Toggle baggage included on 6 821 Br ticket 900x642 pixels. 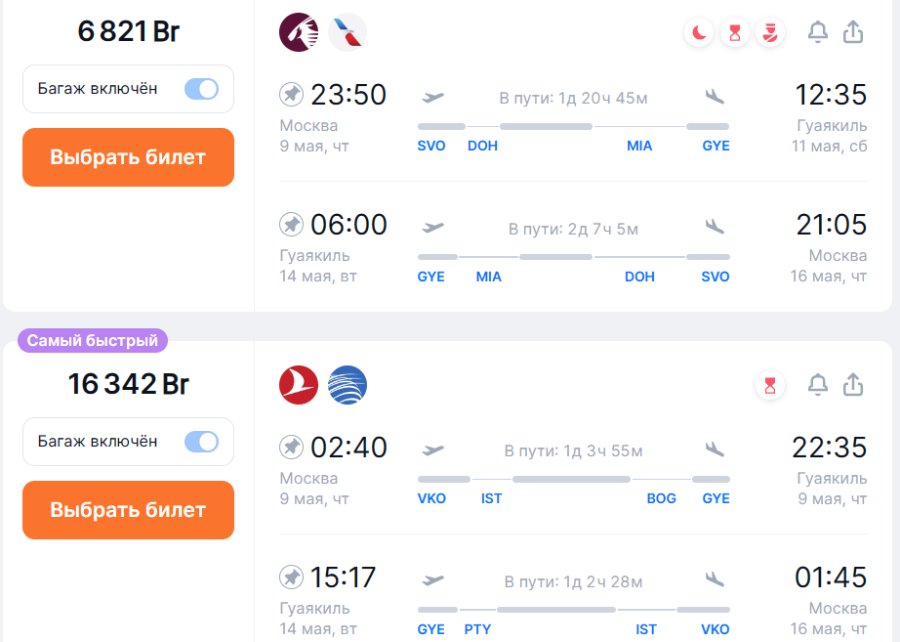[x=201, y=89]
